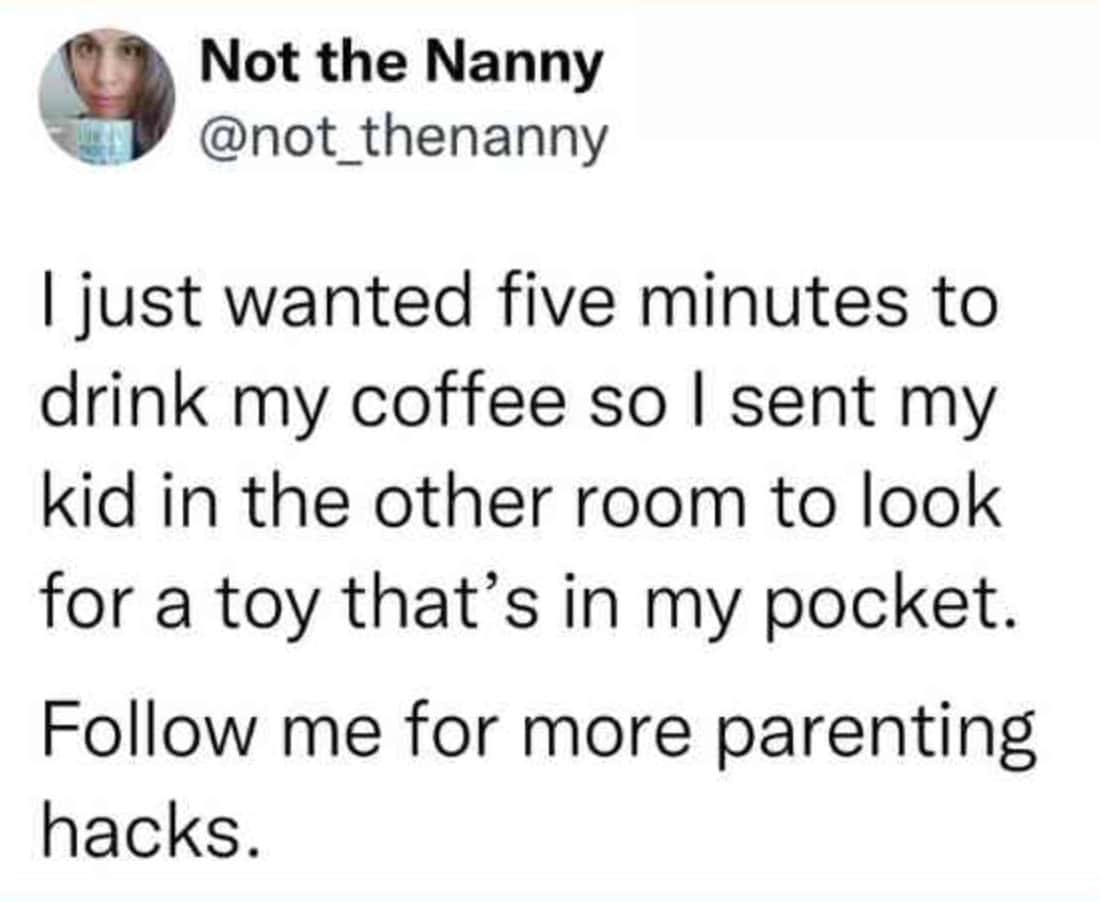
Task: Click the @not_thenanny handle
Action: click(404, 139)
